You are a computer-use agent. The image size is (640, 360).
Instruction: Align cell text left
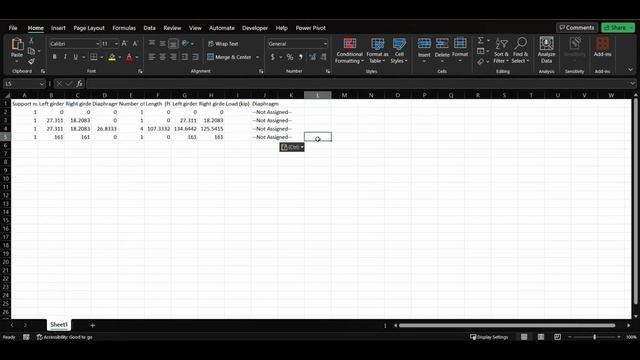tap(152, 57)
